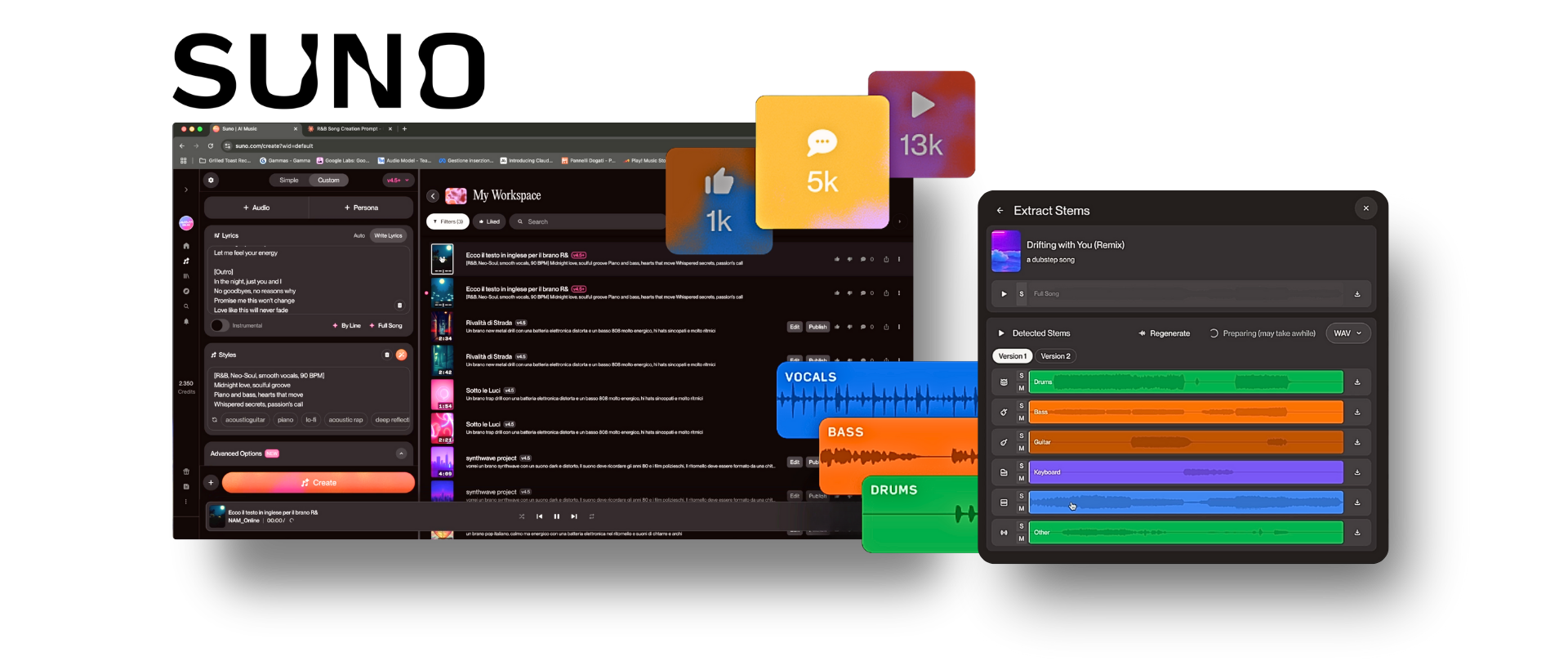The width and height of the screenshot is (1568, 670).
Task: Solo the Bass stem
Action: click(1022, 406)
